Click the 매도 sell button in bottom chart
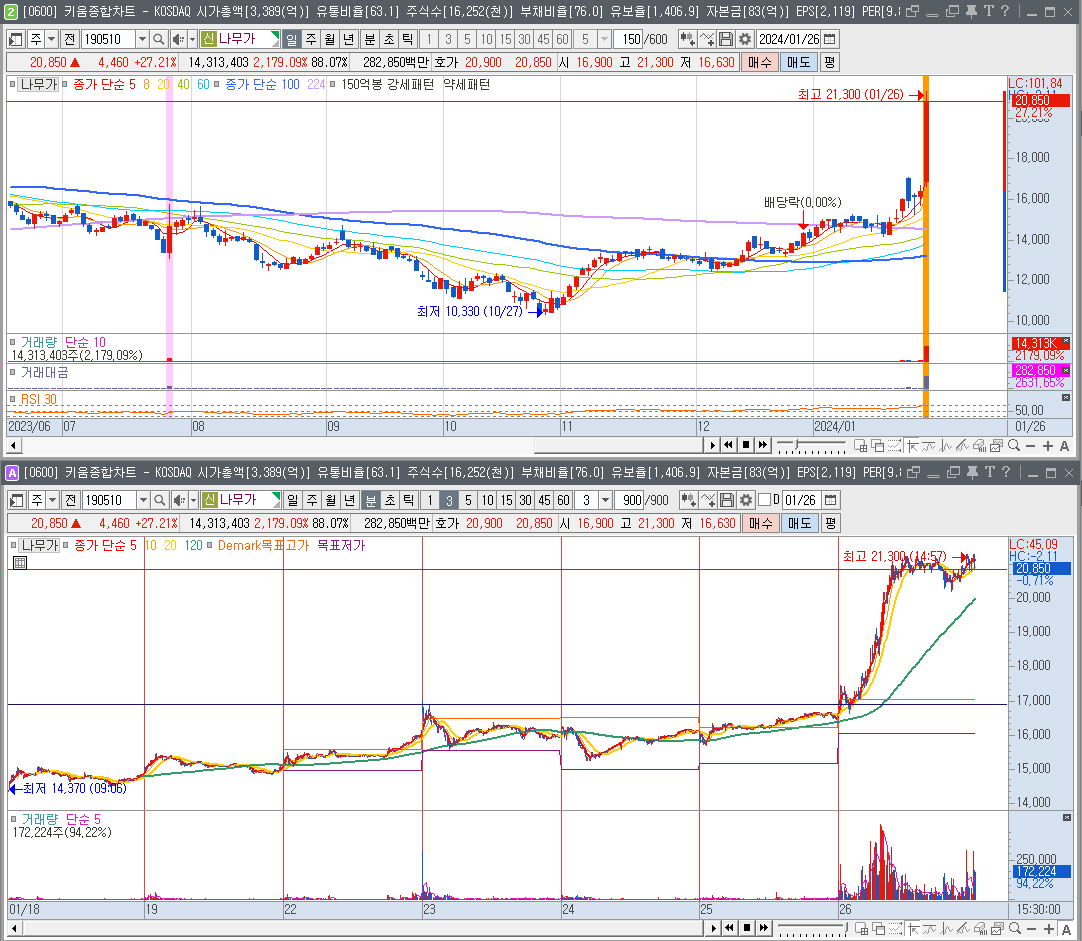Image resolution: width=1082 pixels, height=941 pixels. tap(799, 523)
